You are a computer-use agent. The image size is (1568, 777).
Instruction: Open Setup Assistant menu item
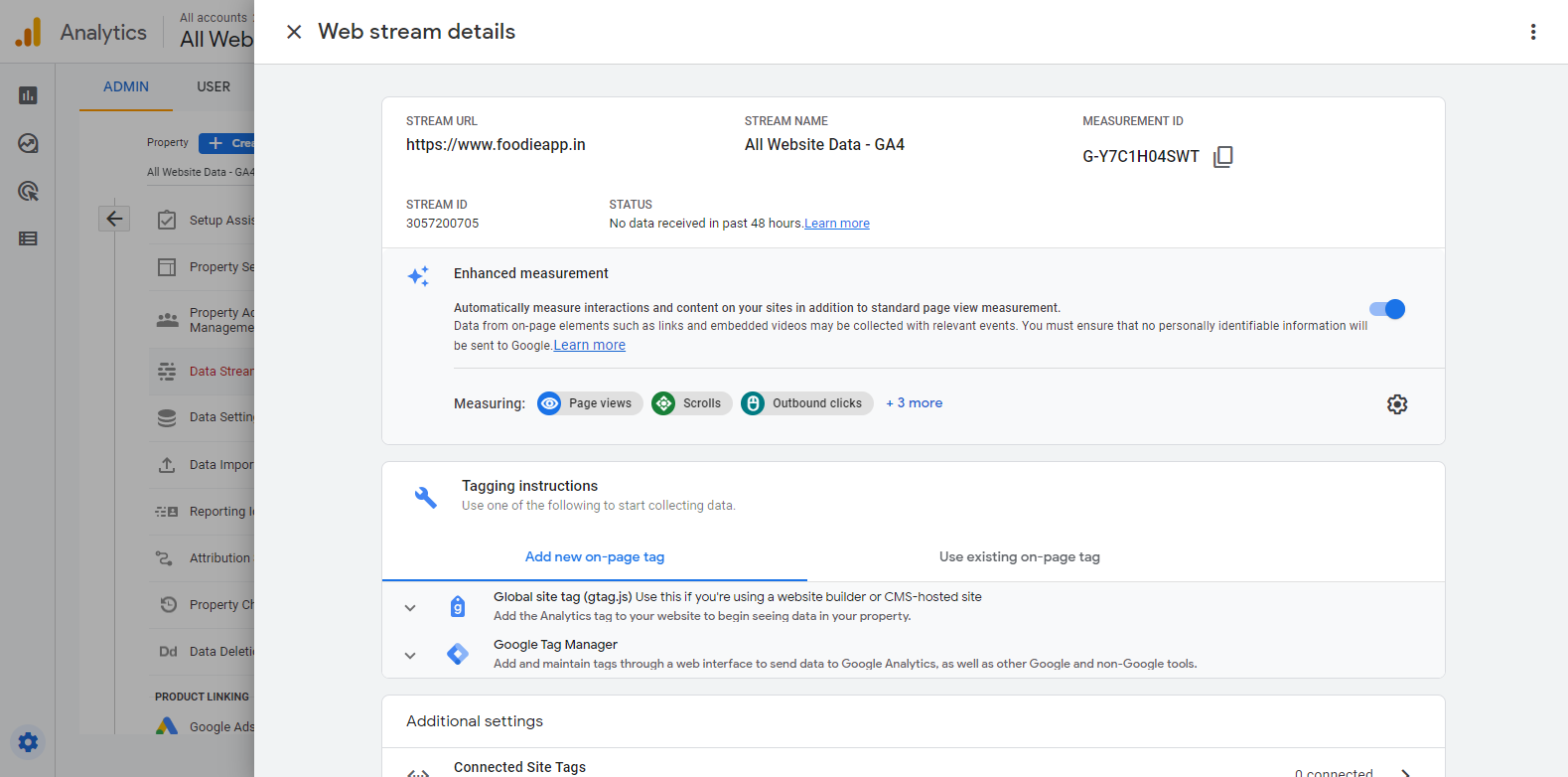(x=202, y=220)
